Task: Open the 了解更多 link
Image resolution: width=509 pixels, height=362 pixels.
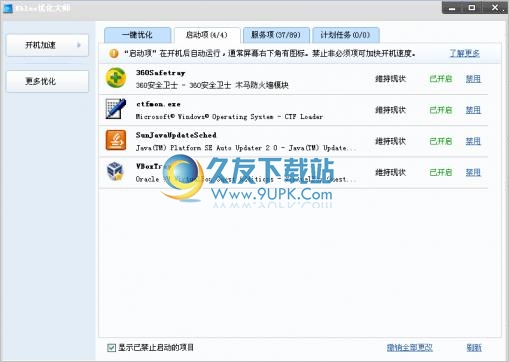Action: point(464,53)
